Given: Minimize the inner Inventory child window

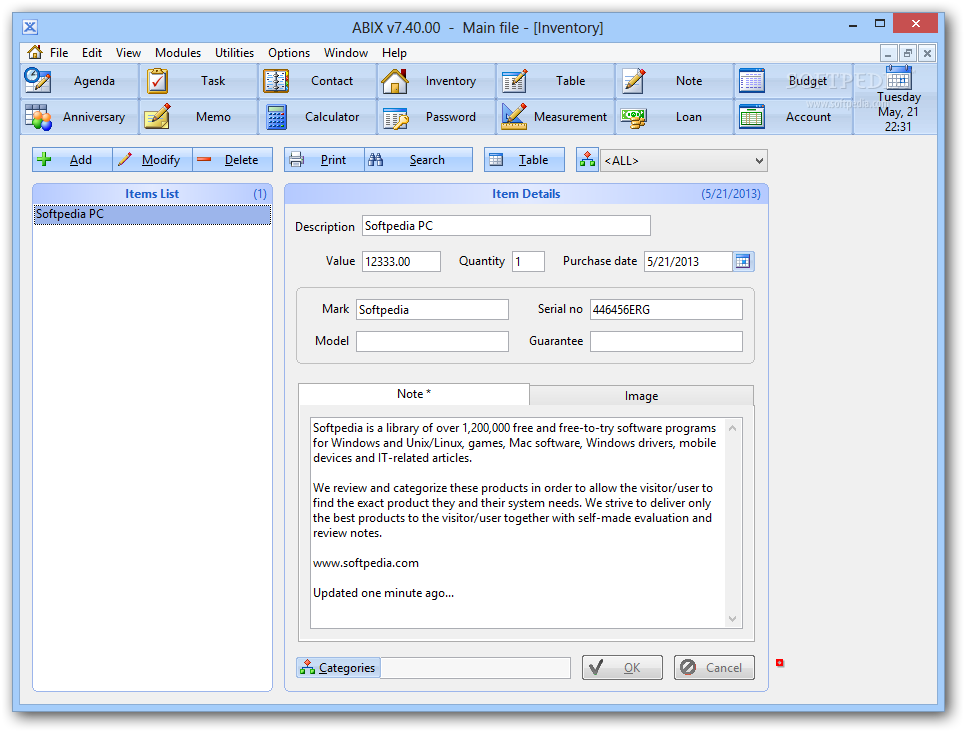Looking at the screenshot, I should [x=888, y=54].
